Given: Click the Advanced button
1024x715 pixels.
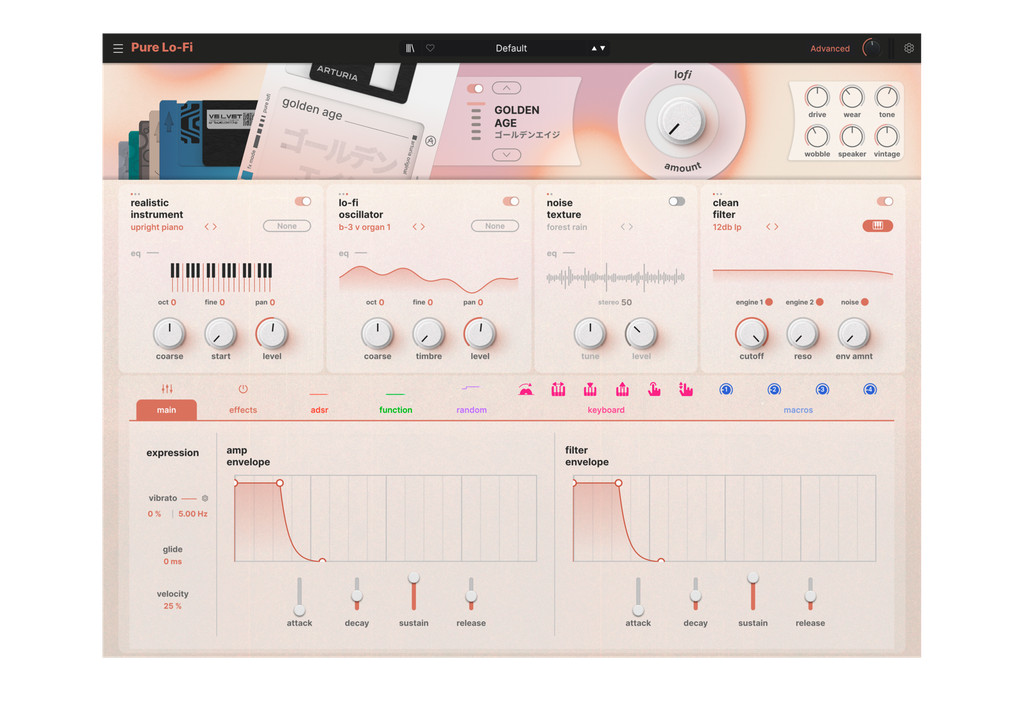Looking at the screenshot, I should pos(830,48).
